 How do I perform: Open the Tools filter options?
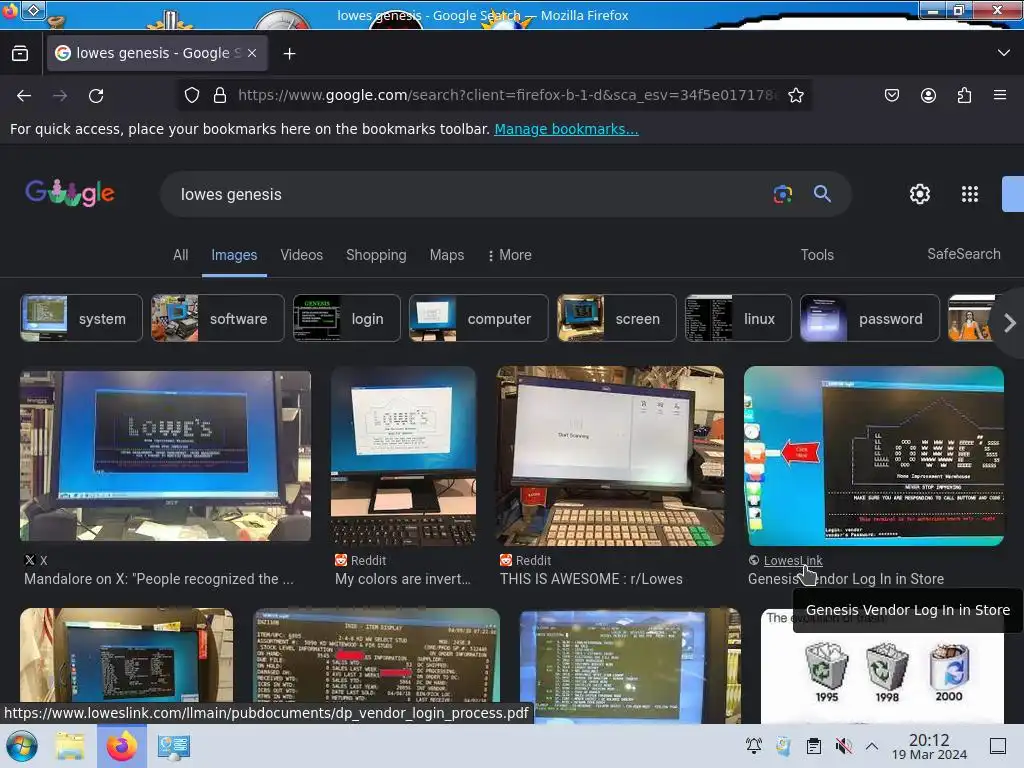click(x=817, y=255)
